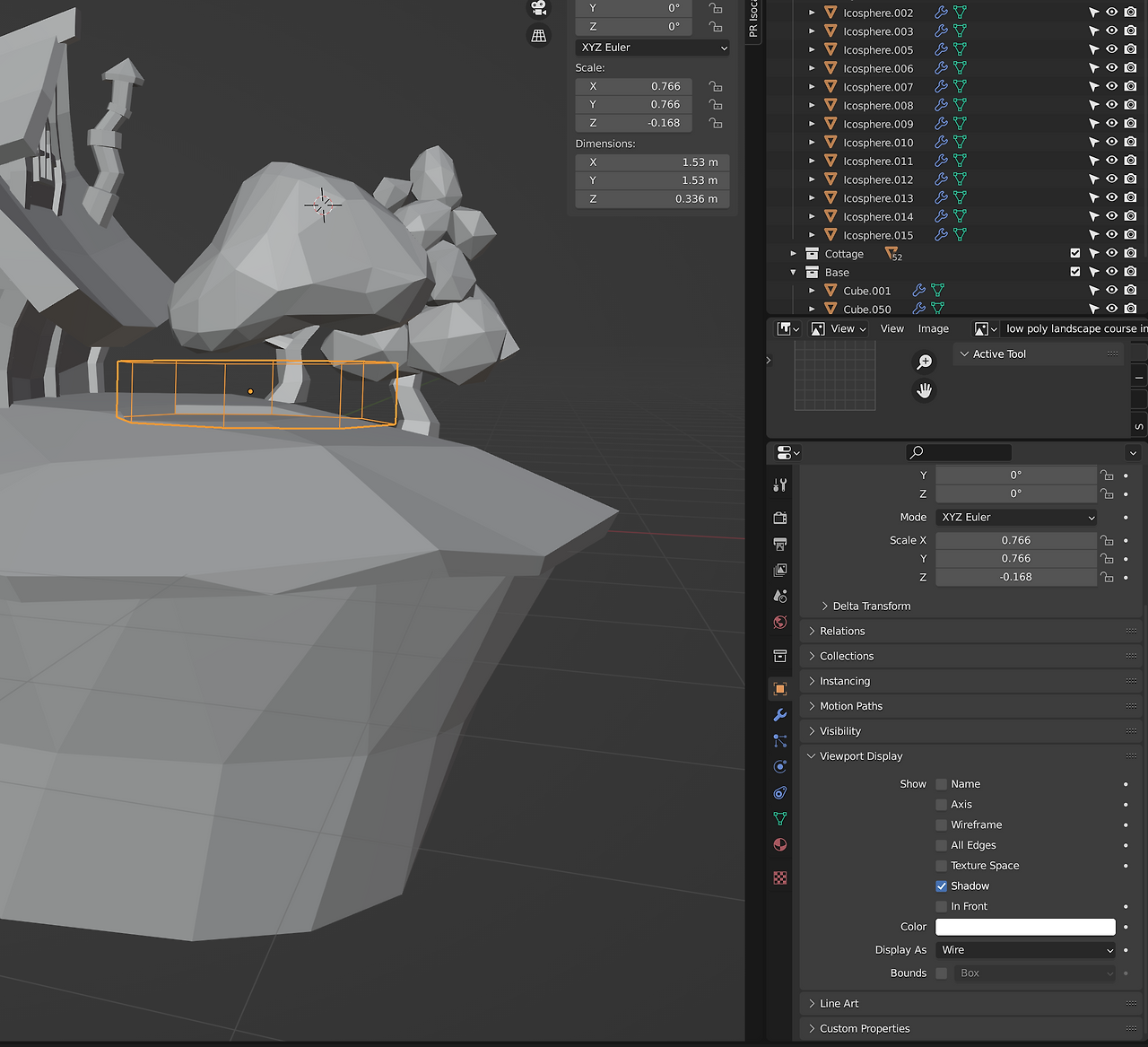Click the zoom magnifier in image editor

click(924, 362)
